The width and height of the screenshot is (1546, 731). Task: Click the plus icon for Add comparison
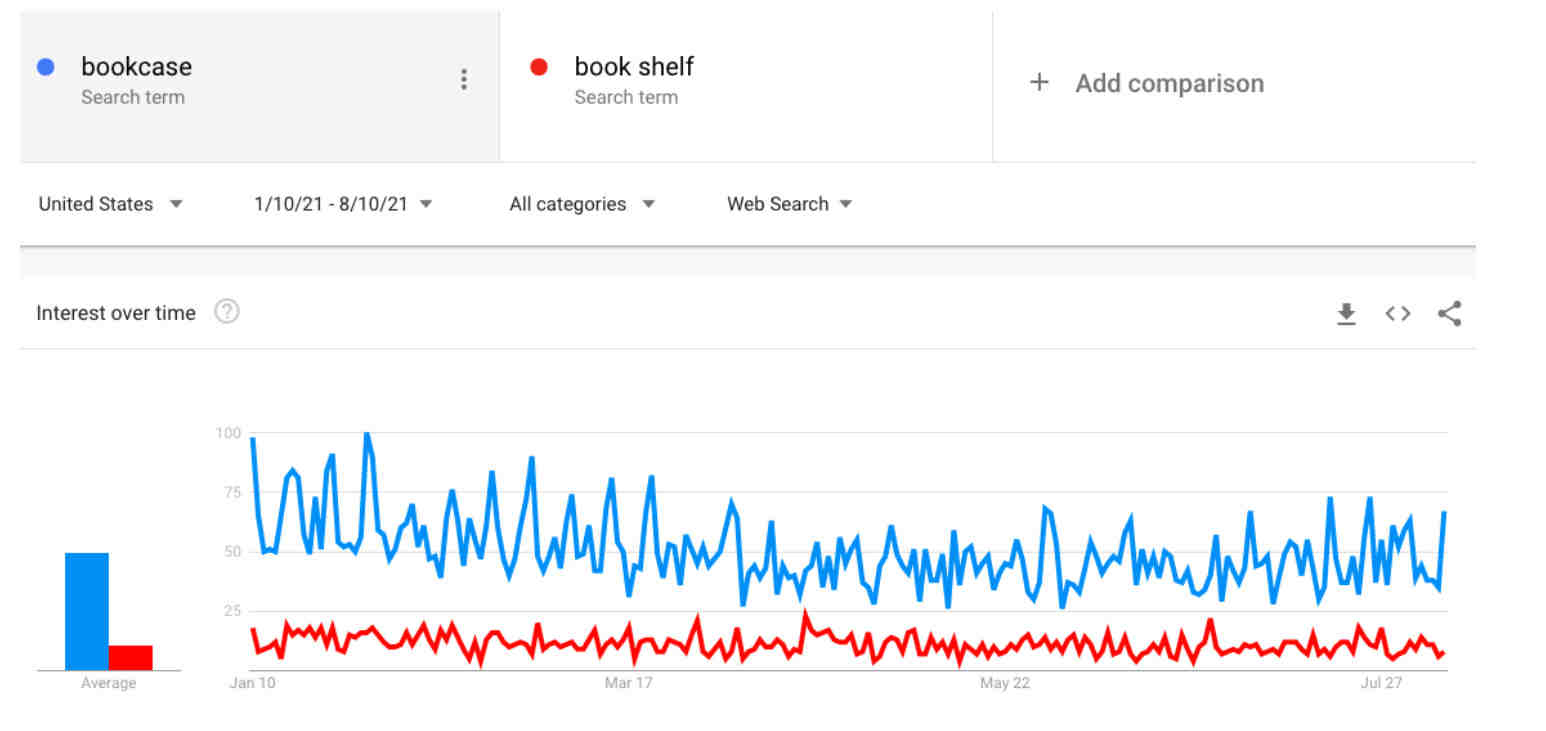coord(1039,83)
